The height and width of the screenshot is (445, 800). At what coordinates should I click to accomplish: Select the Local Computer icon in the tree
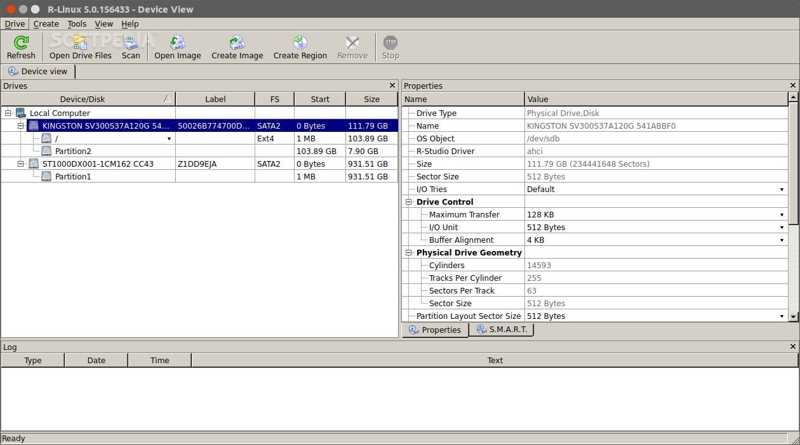tap(21, 114)
